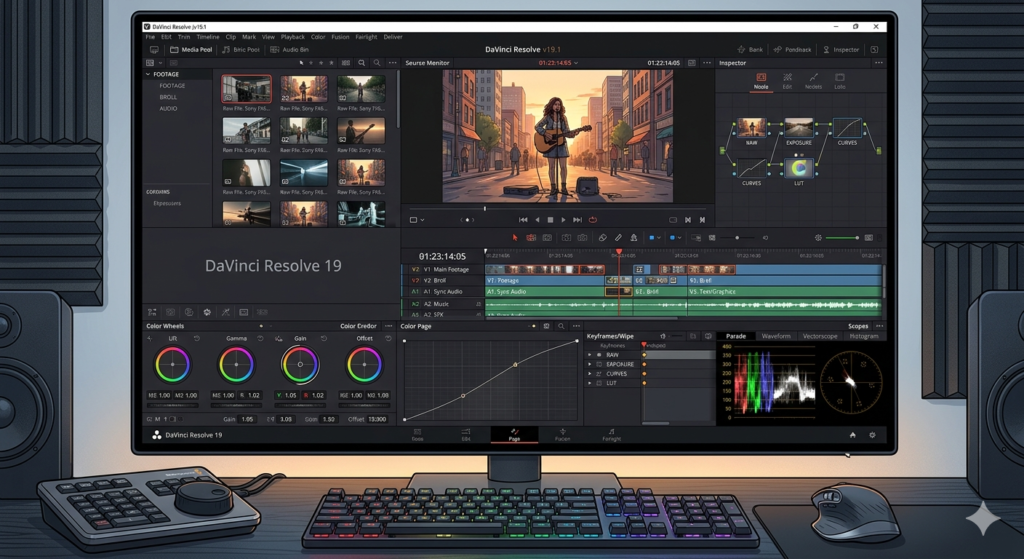Click the monitor icon left of Media Pool
The height and width of the screenshot is (559, 1024).
[154, 50]
